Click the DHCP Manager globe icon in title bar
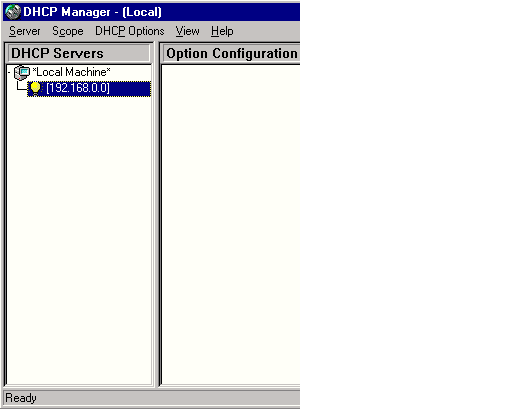The height and width of the screenshot is (411, 514). pos(13,12)
